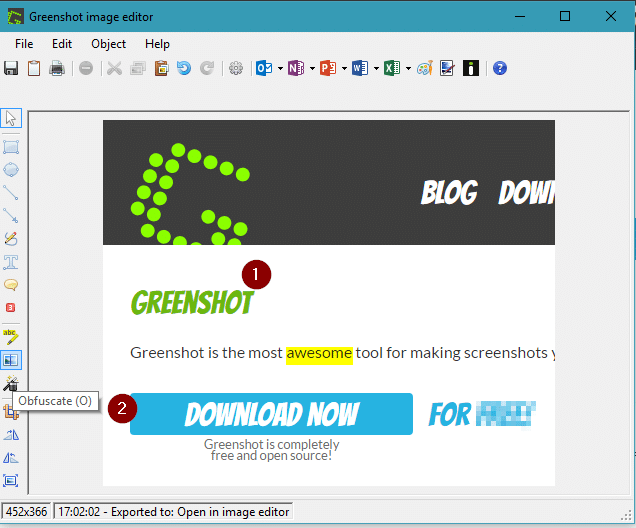Select the Freehand draw tool
The height and width of the screenshot is (528, 636).
[11, 238]
